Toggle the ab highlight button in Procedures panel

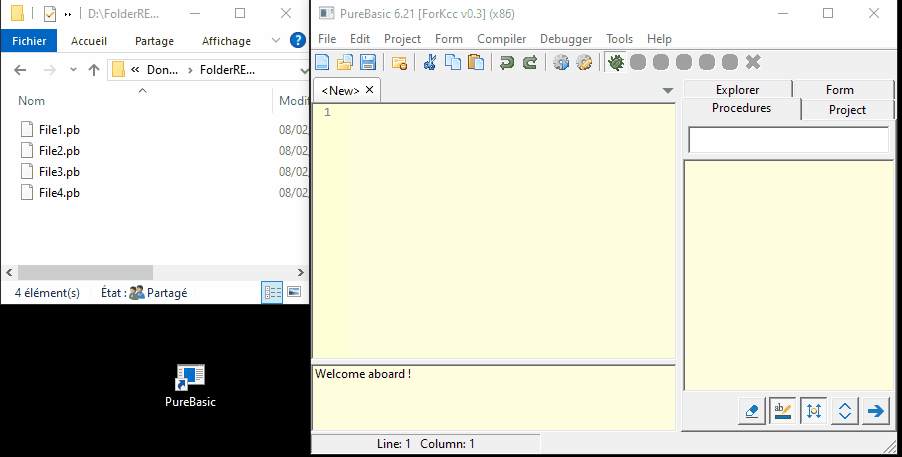[783, 411]
